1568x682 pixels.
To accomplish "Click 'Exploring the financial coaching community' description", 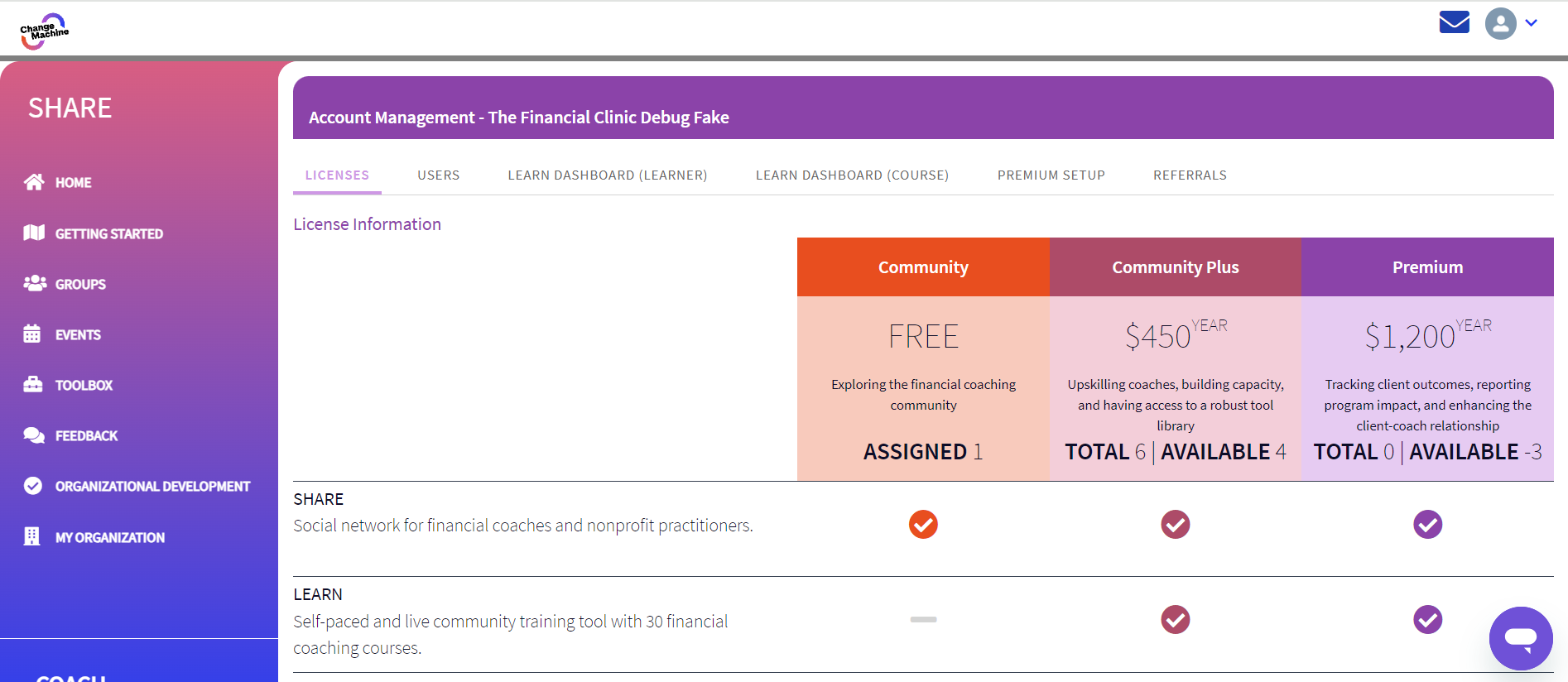I will click(923, 395).
